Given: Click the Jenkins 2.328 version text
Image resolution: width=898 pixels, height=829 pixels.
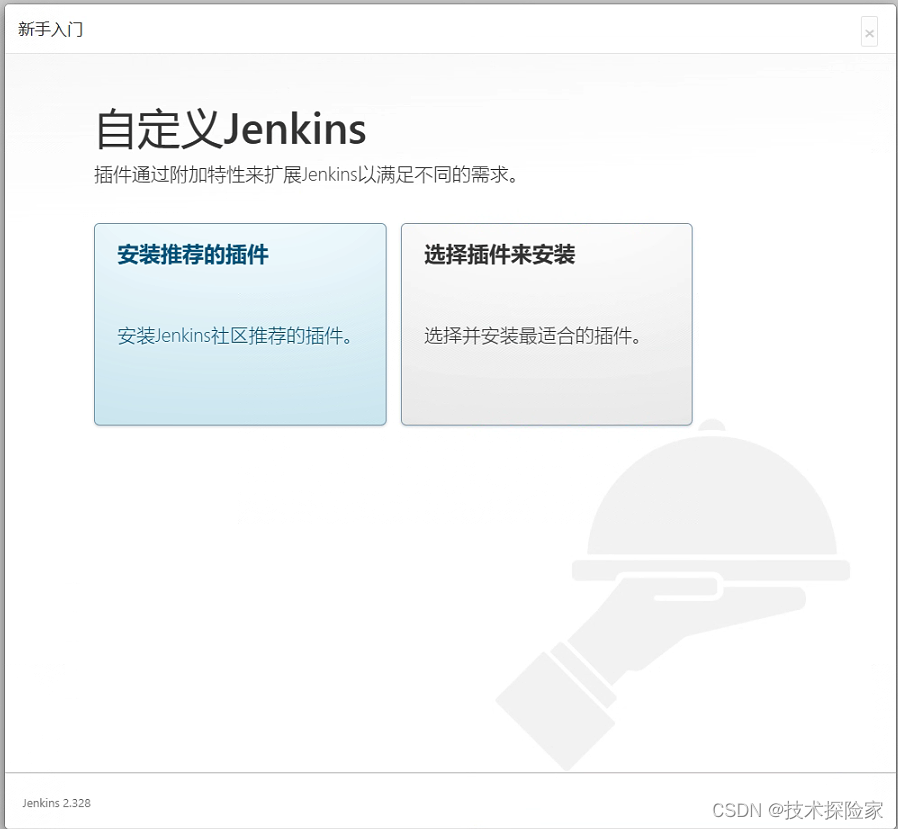Looking at the screenshot, I should point(56,803).
